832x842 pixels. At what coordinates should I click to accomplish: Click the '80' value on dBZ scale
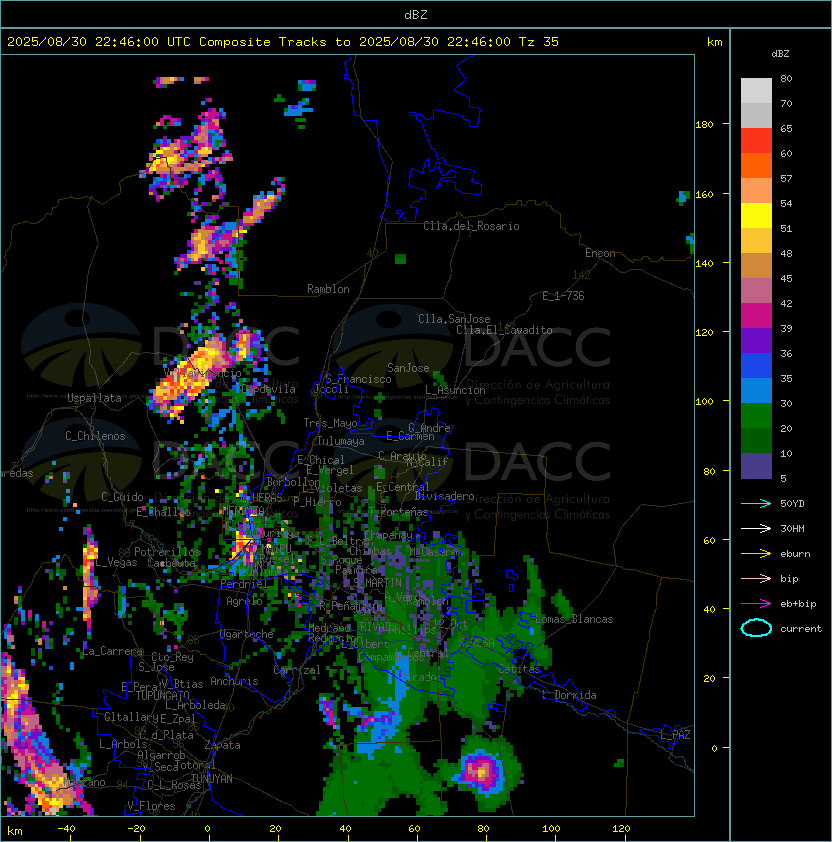pyautogui.click(x=786, y=78)
